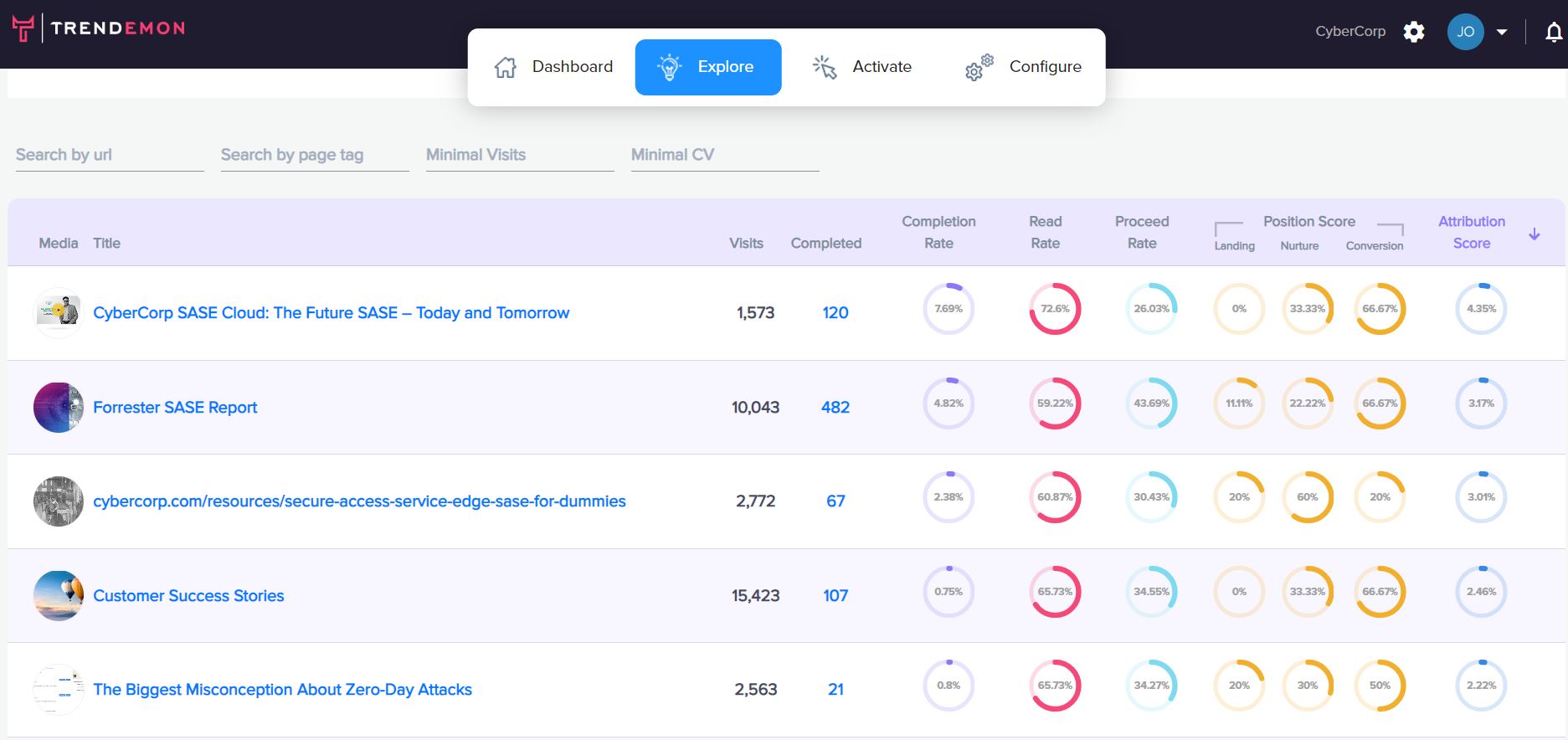Click visits value 2,563
1568x740 pixels.
pyautogui.click(x=755, y=689)
